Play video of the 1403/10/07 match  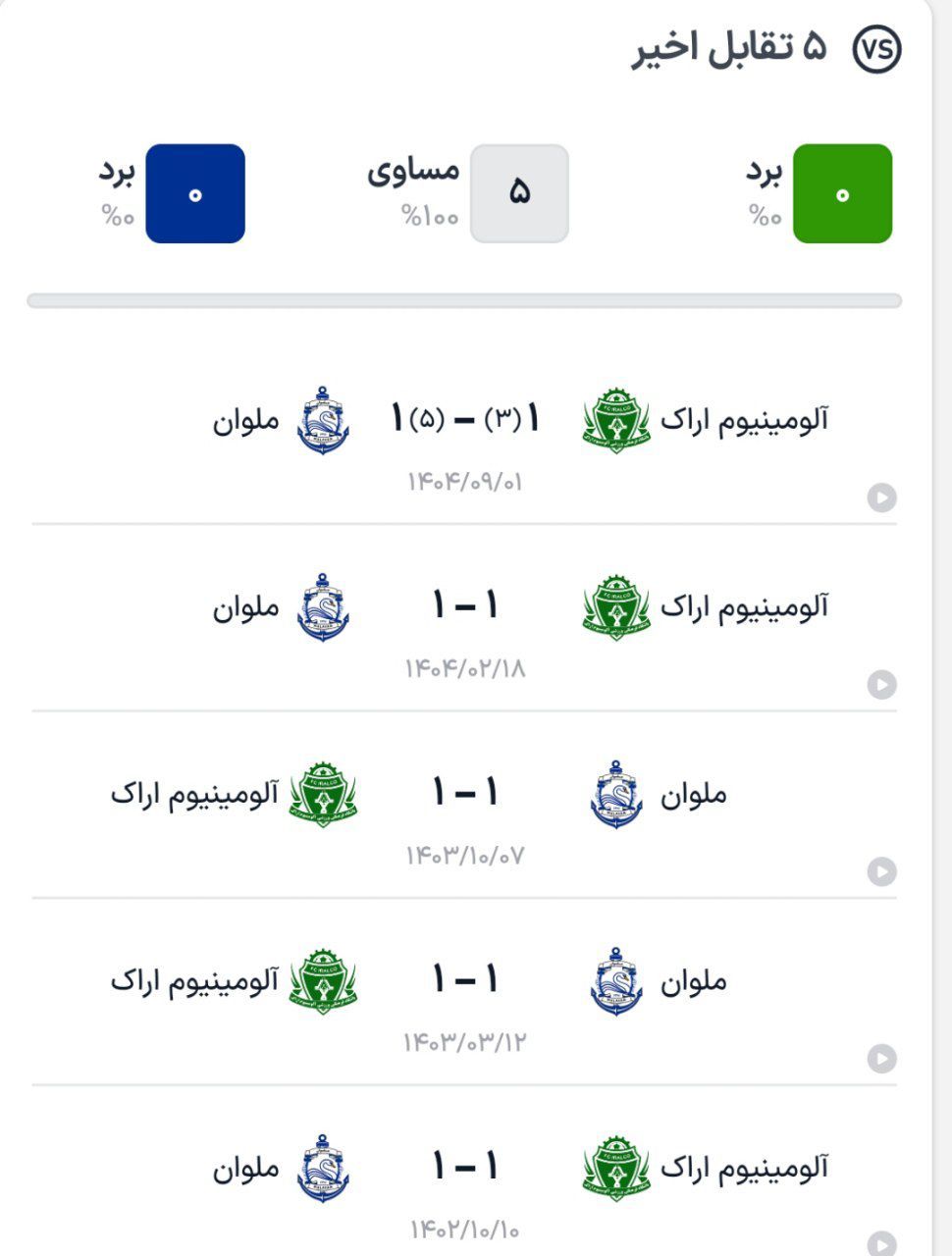(x=881, y=871)
